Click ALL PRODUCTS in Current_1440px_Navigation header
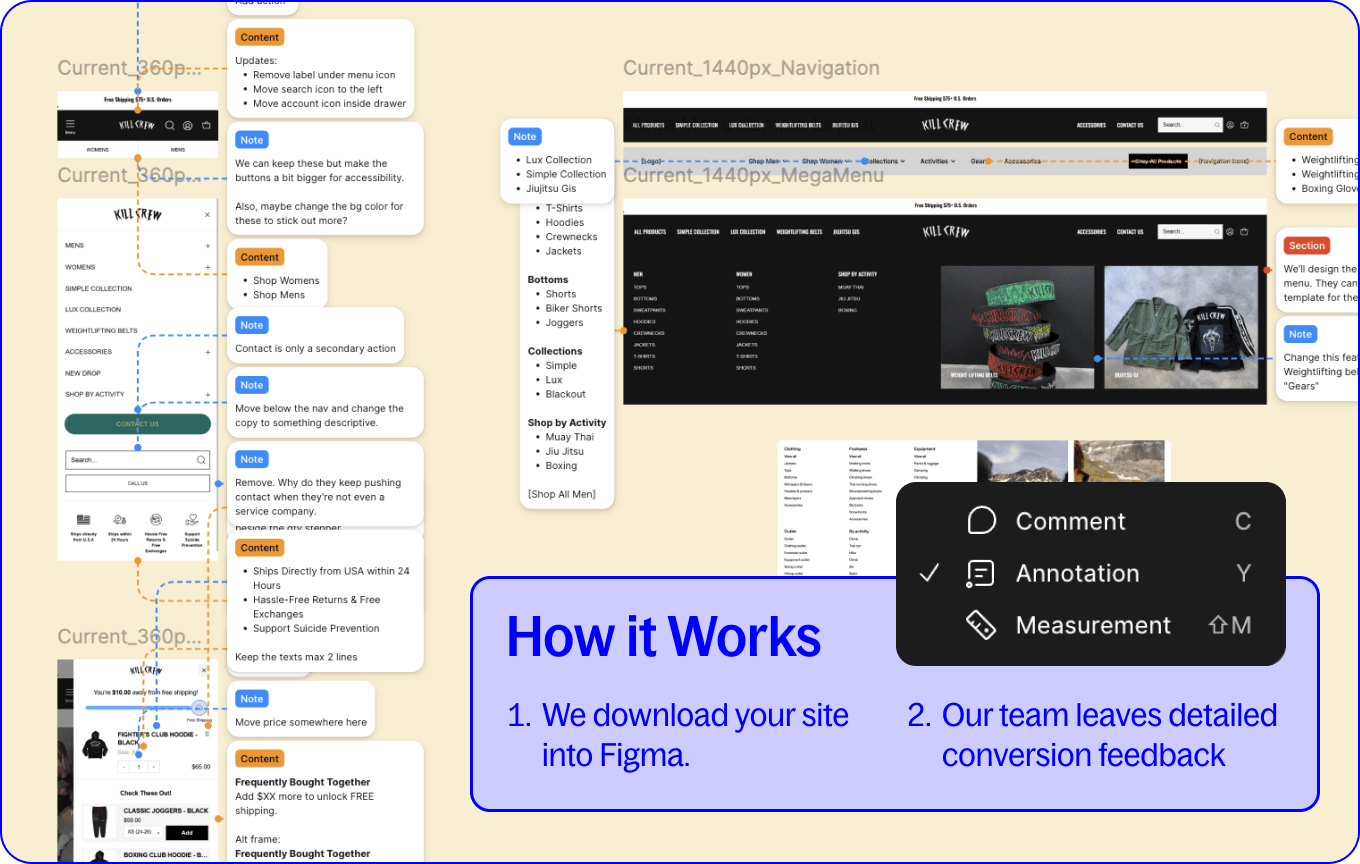Image resolution: width=1360 pixels, height=864 pixels. click(x=648, y=125)
